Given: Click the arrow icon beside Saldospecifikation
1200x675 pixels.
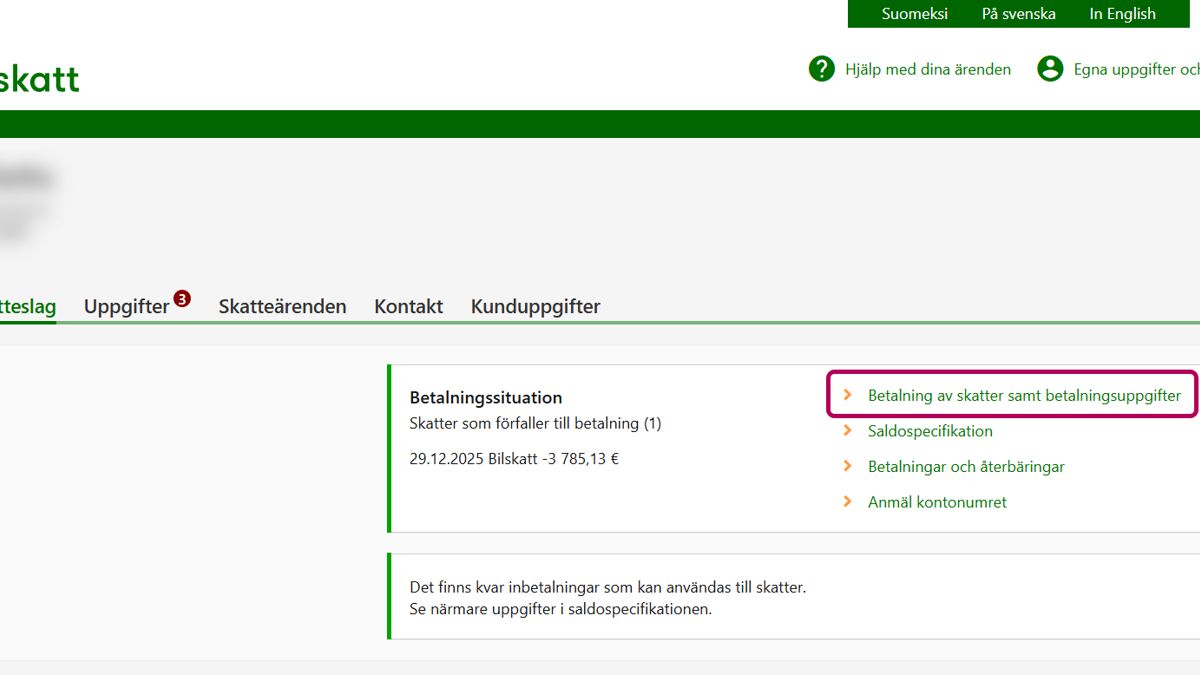Looking at the screenshot, I should (848, 431).
